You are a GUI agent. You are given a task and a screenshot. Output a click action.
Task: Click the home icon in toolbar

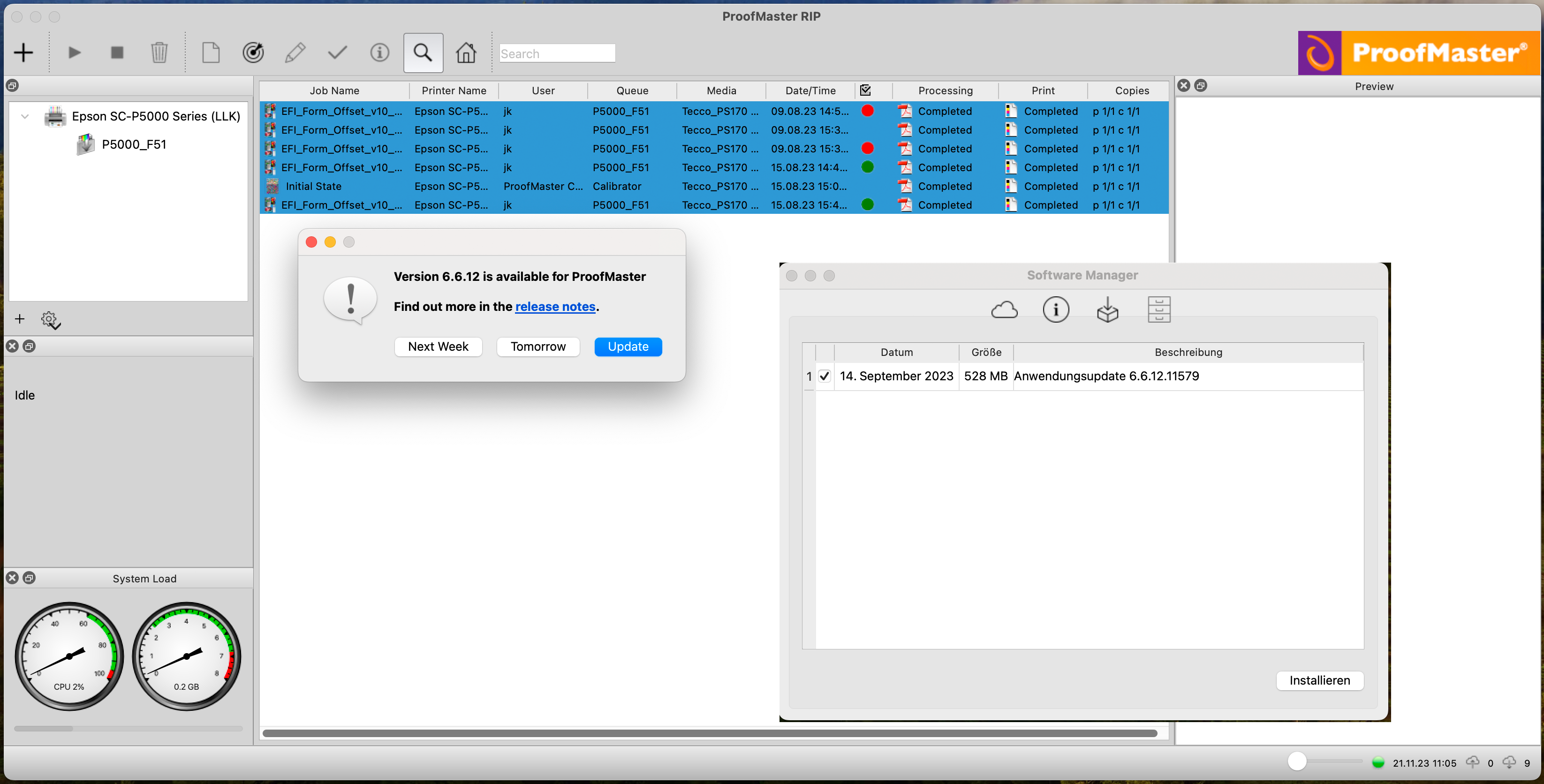466,53
